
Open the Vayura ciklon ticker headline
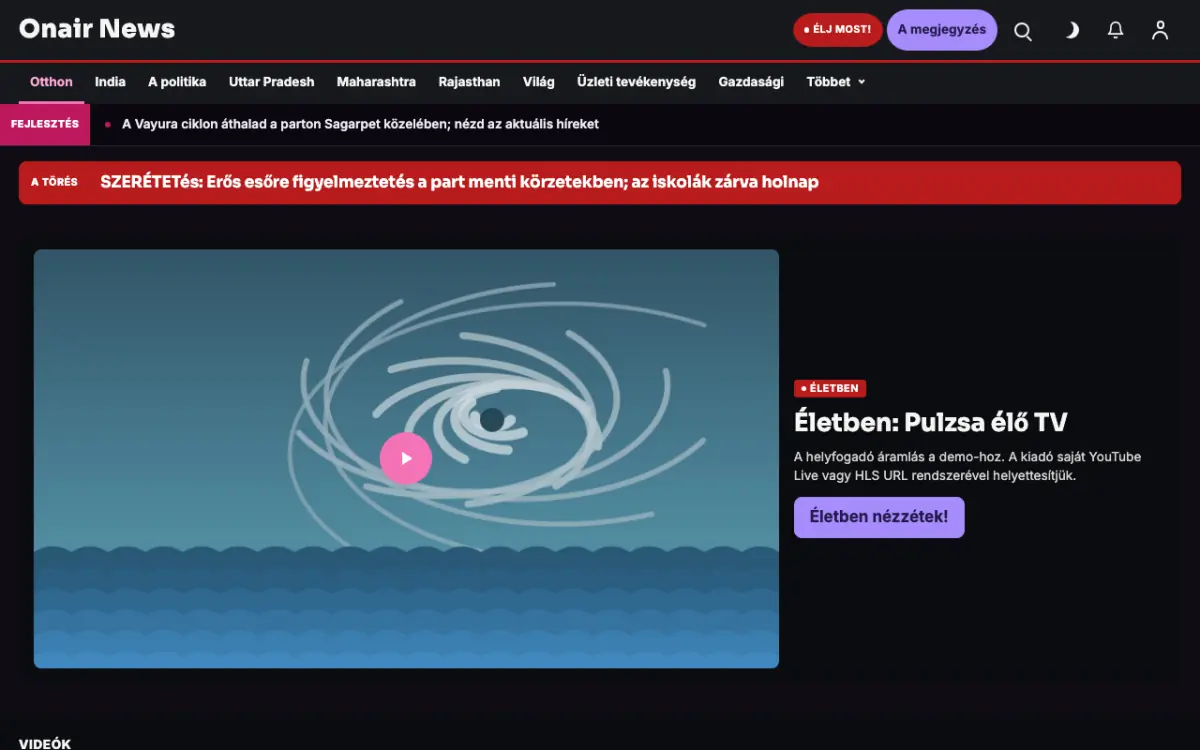click(x=360, y=124)
